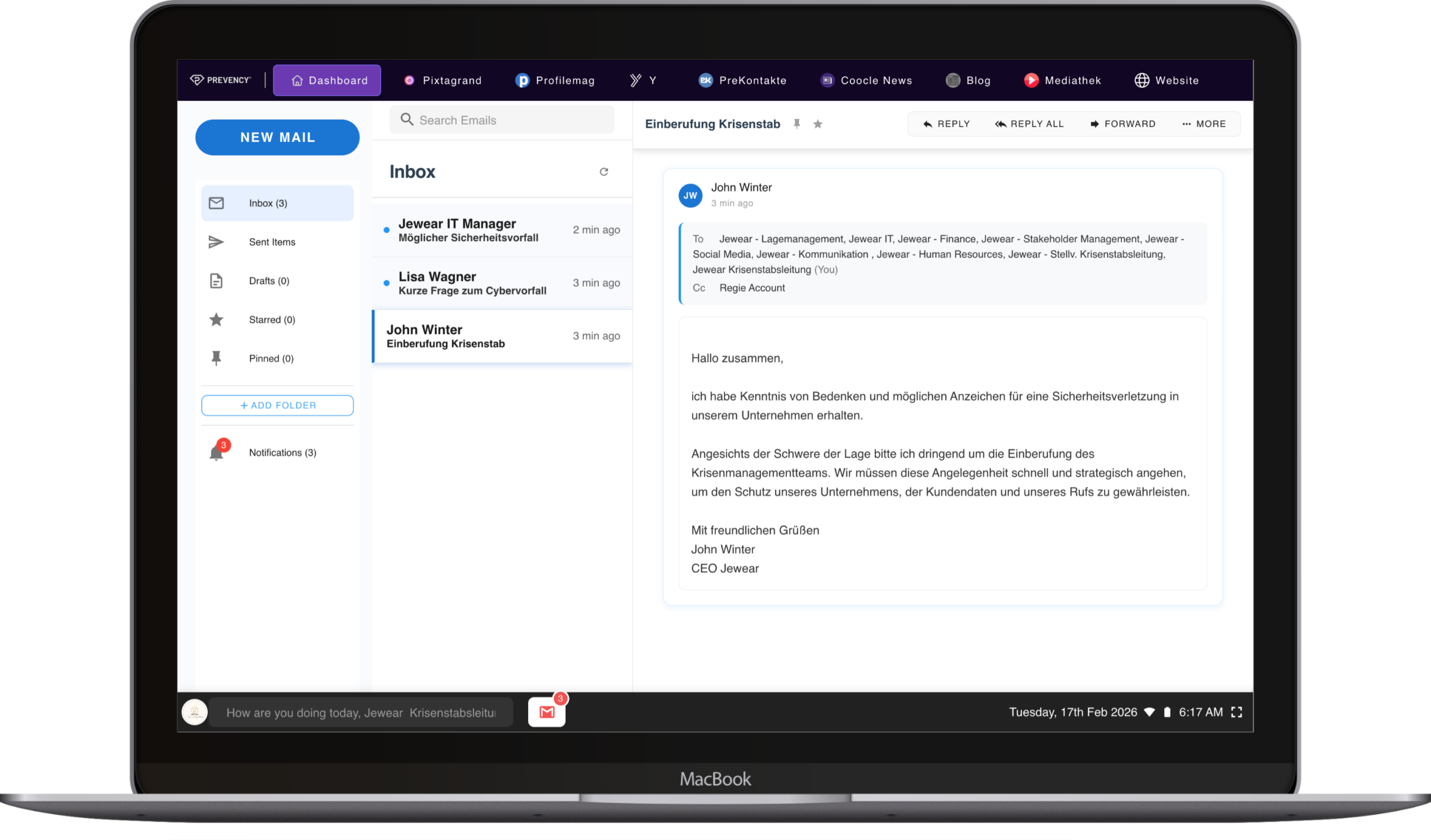Reply All to the email
The height and width of the screenshot is (840, 1431).
click(1029, 124)
